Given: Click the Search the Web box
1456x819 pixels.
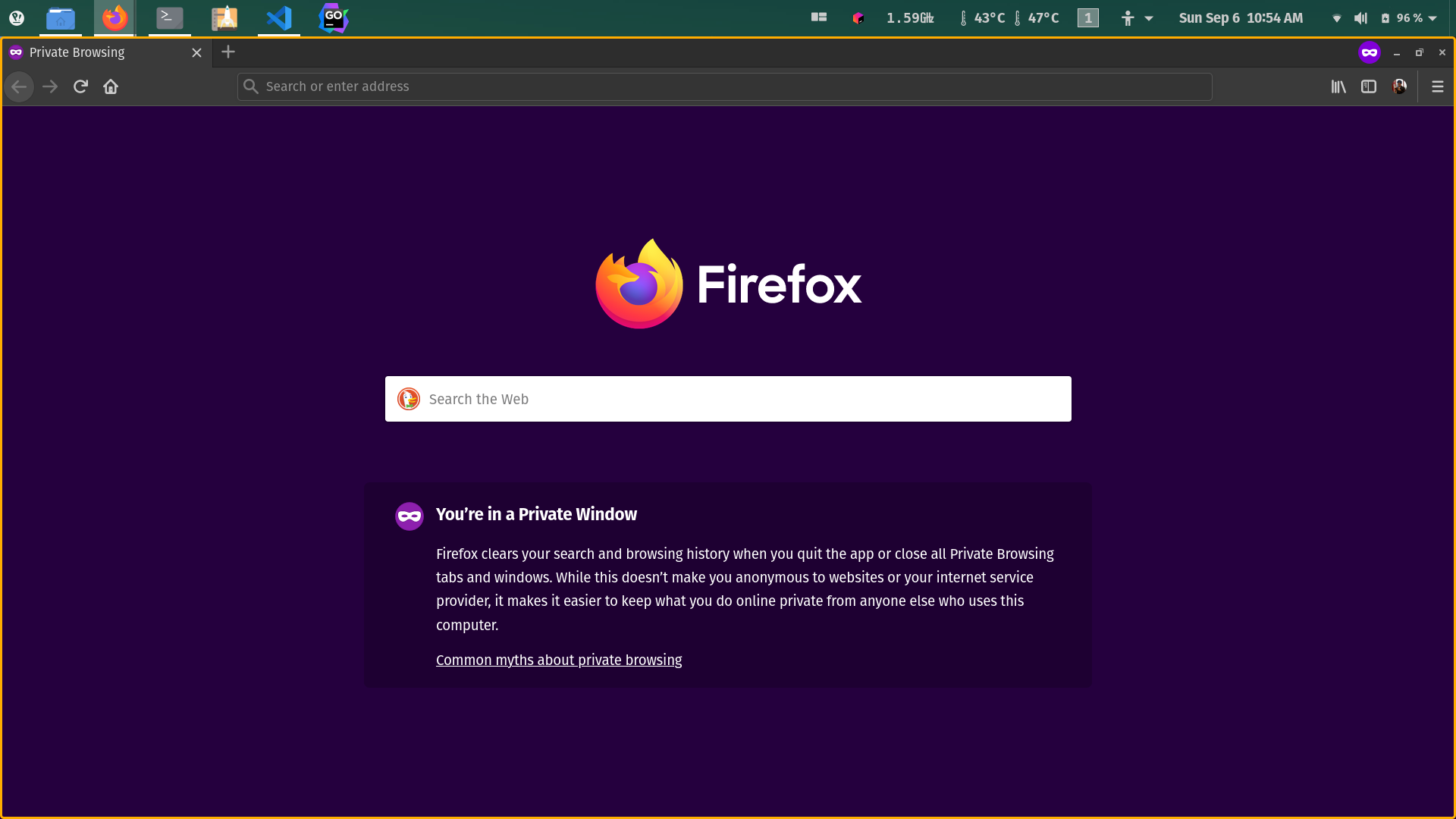Looking at the screenshot, I should pyautogui.click(x=728, y=399).
